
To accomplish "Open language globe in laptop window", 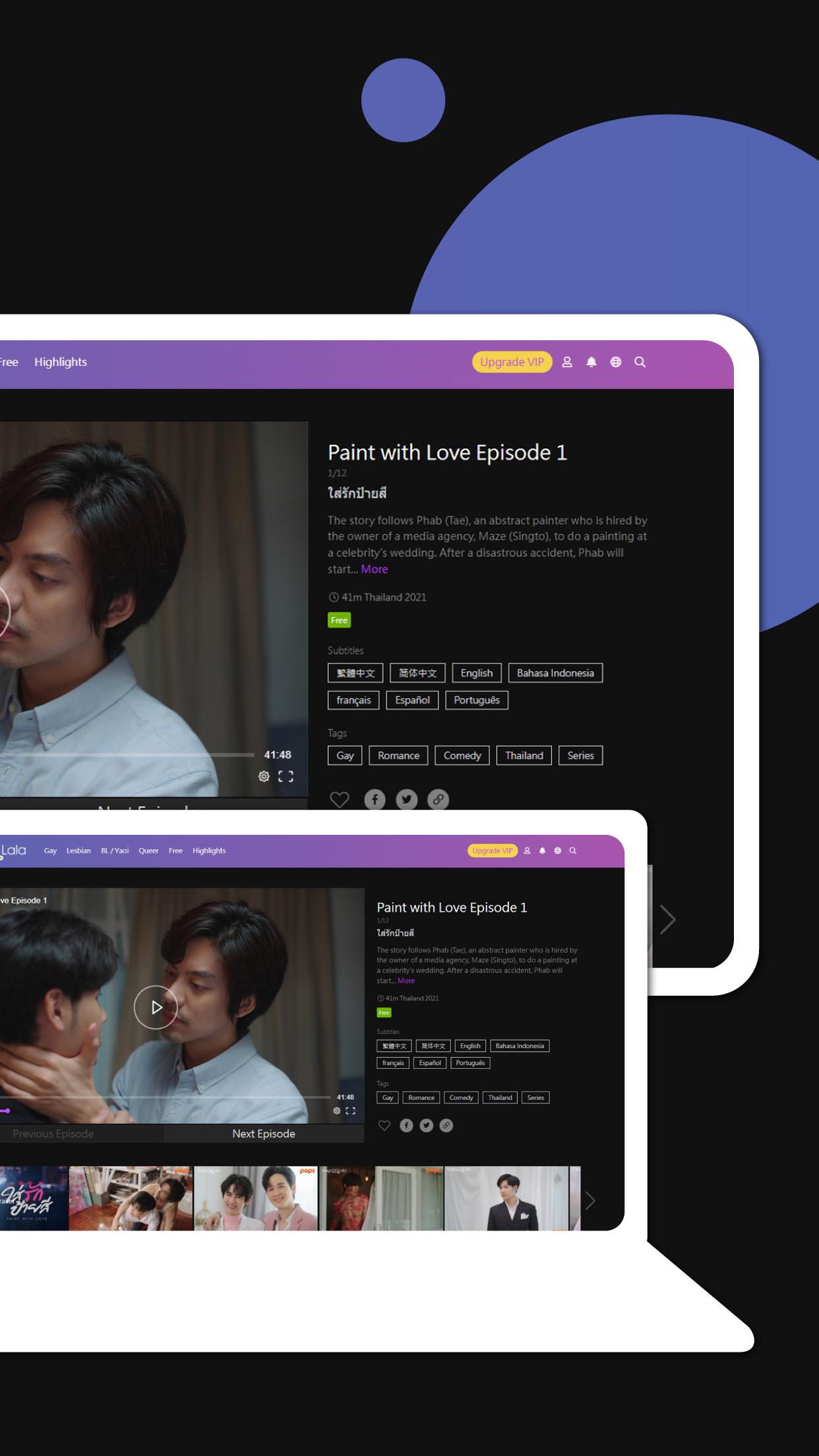I will coord(558,851).
